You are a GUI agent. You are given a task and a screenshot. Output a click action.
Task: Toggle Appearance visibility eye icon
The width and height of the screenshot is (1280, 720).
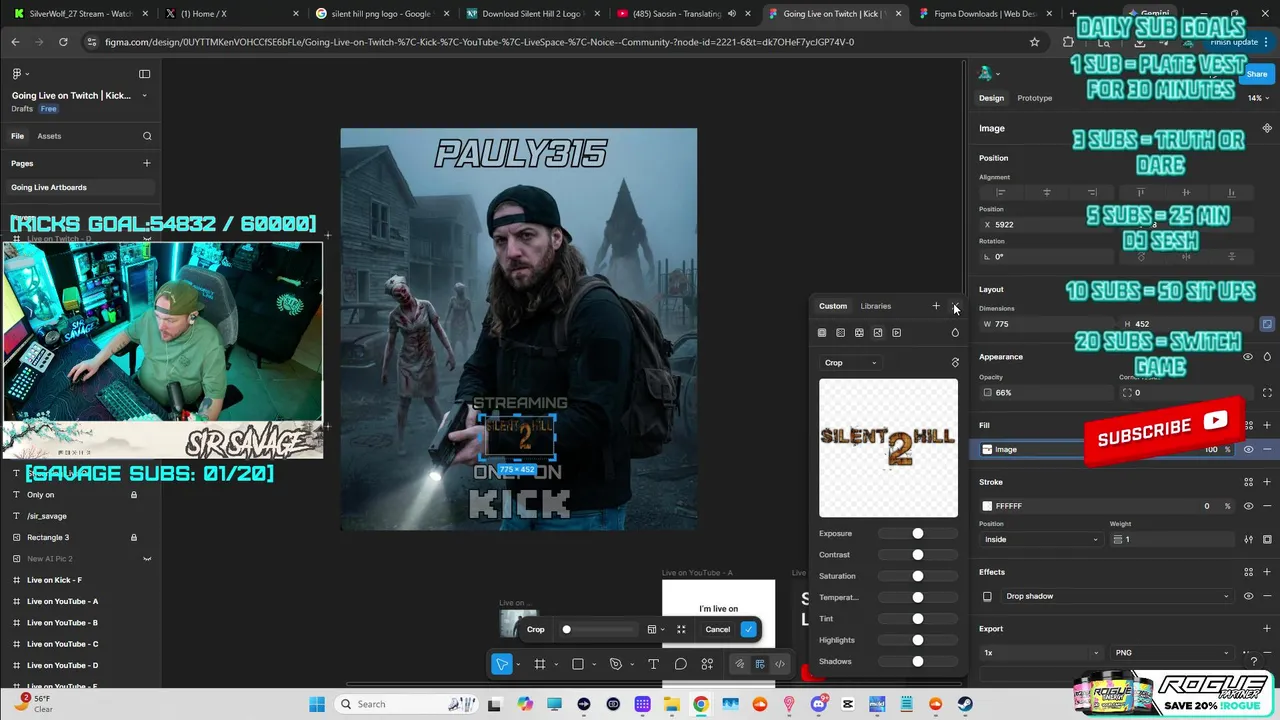pyautogui.click(x=1248, y=357)
